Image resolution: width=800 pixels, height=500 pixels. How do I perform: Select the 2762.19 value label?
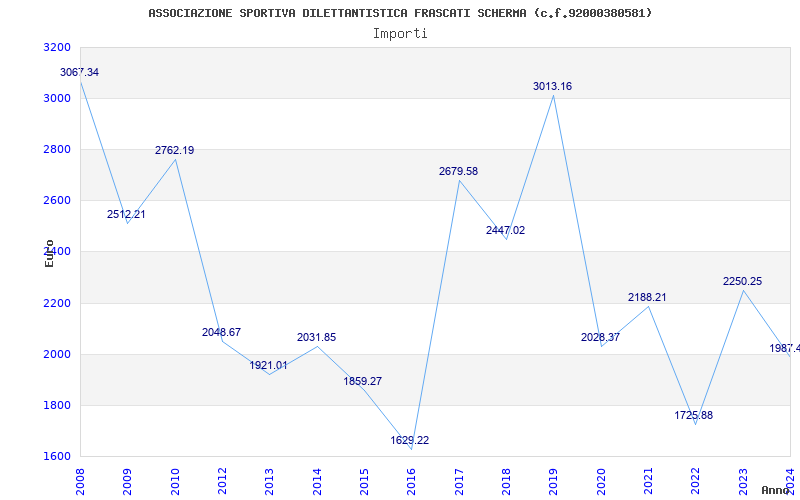pyautogui.click(x=174, y=151)
